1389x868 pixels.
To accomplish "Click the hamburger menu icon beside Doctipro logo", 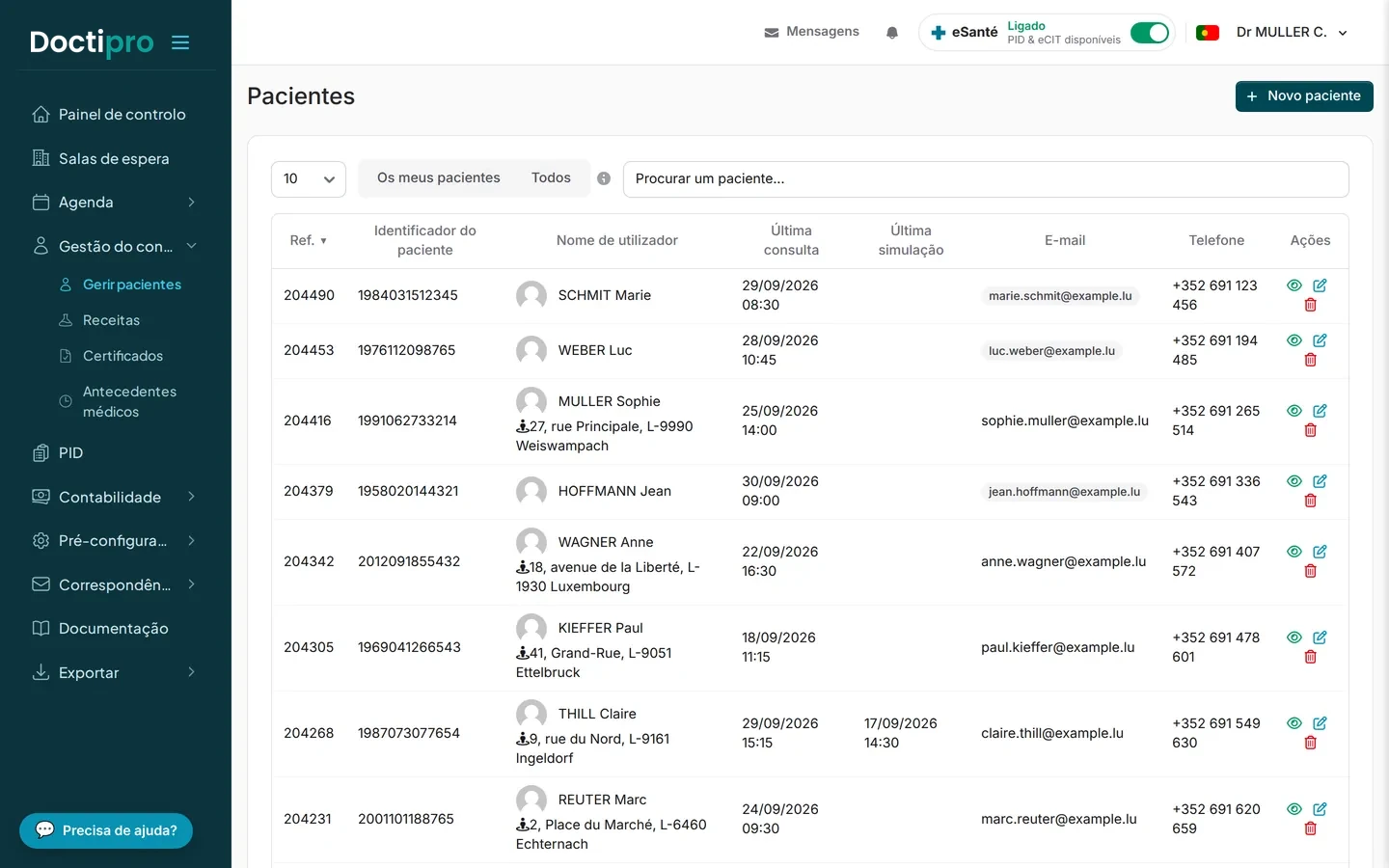I will pos(180,42).
